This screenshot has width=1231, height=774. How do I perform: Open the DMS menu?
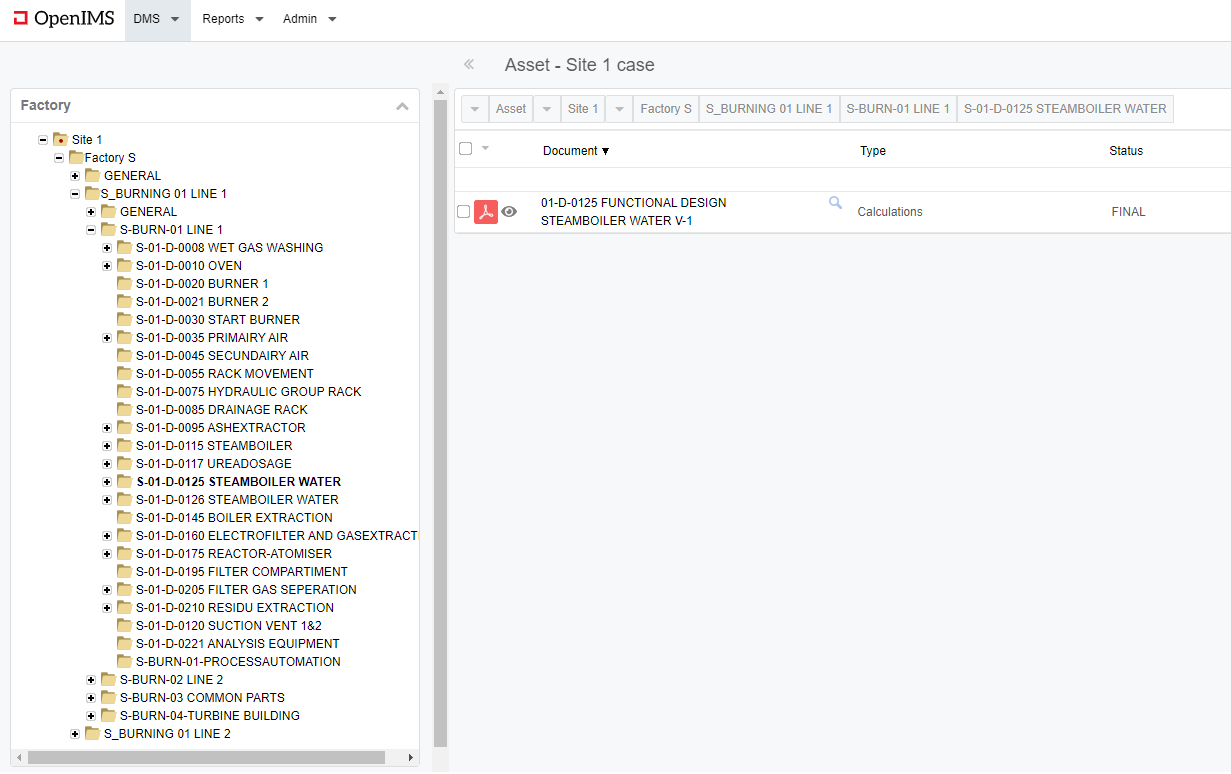pyautogui.click(x=157, y=19)
